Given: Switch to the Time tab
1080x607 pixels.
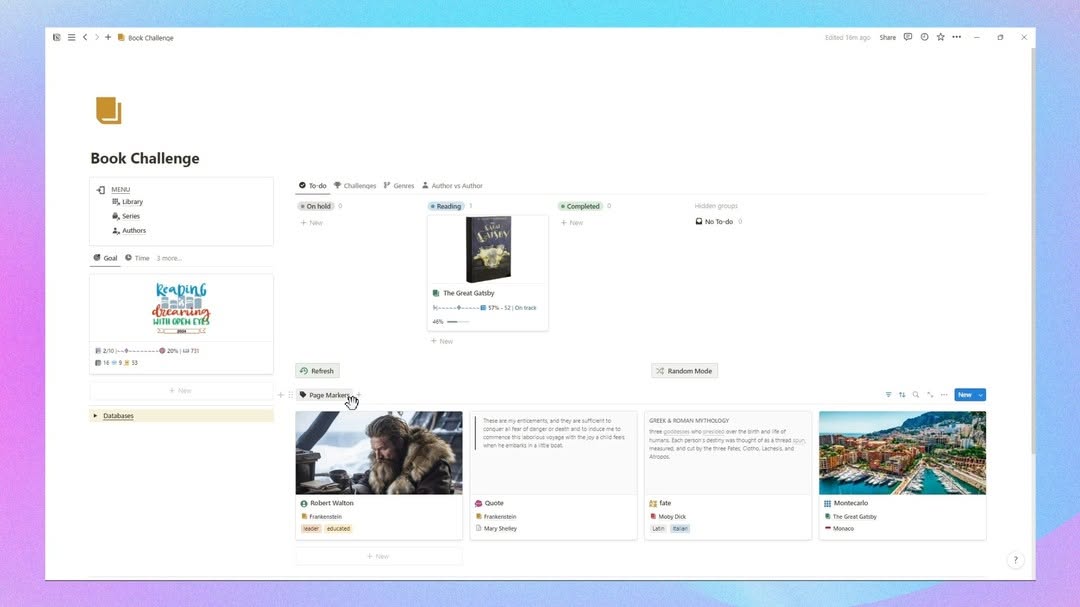Looking at the screenshot, I should pos(137,258).
